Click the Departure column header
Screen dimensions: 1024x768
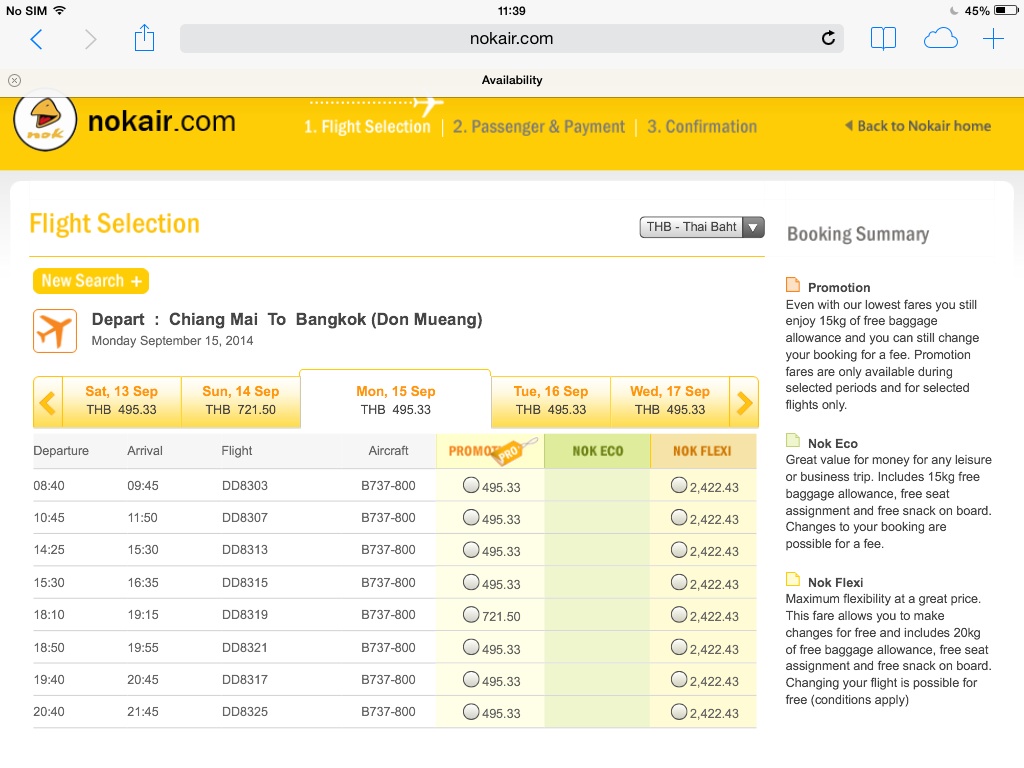[x=61, y=451]
